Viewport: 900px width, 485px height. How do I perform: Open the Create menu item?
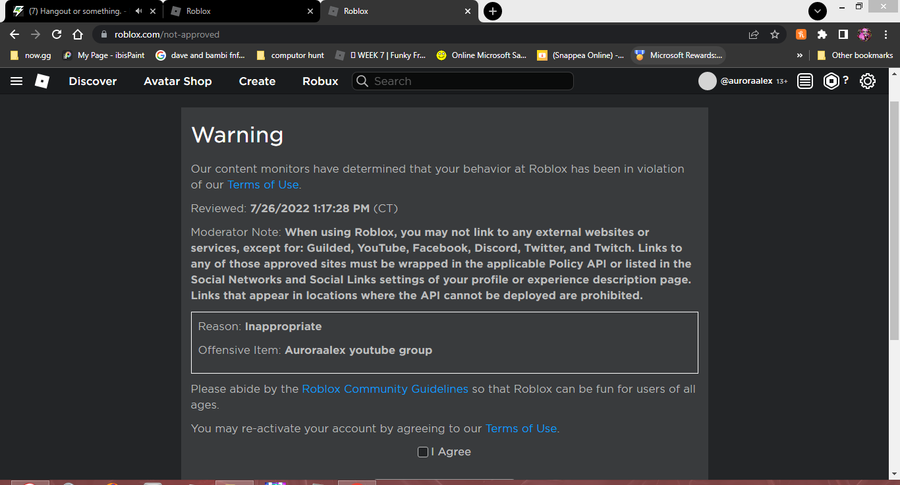pyautogui.click(x=257, y=81)
